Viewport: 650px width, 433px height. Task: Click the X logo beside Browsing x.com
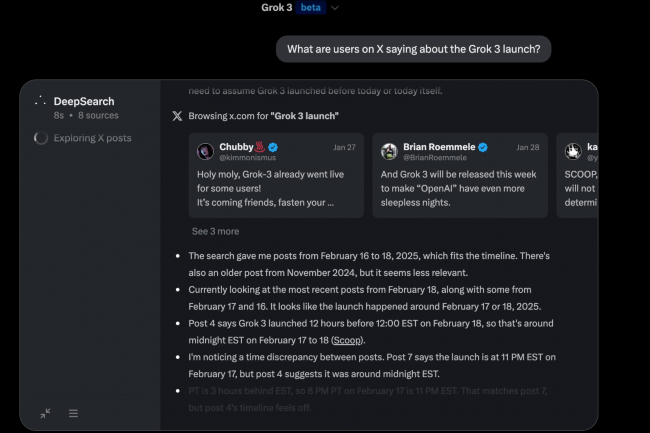177,116
